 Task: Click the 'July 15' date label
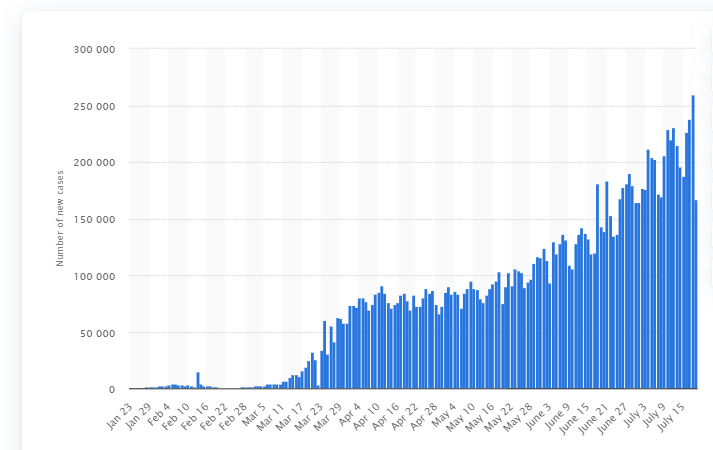(x=672, y=417)
